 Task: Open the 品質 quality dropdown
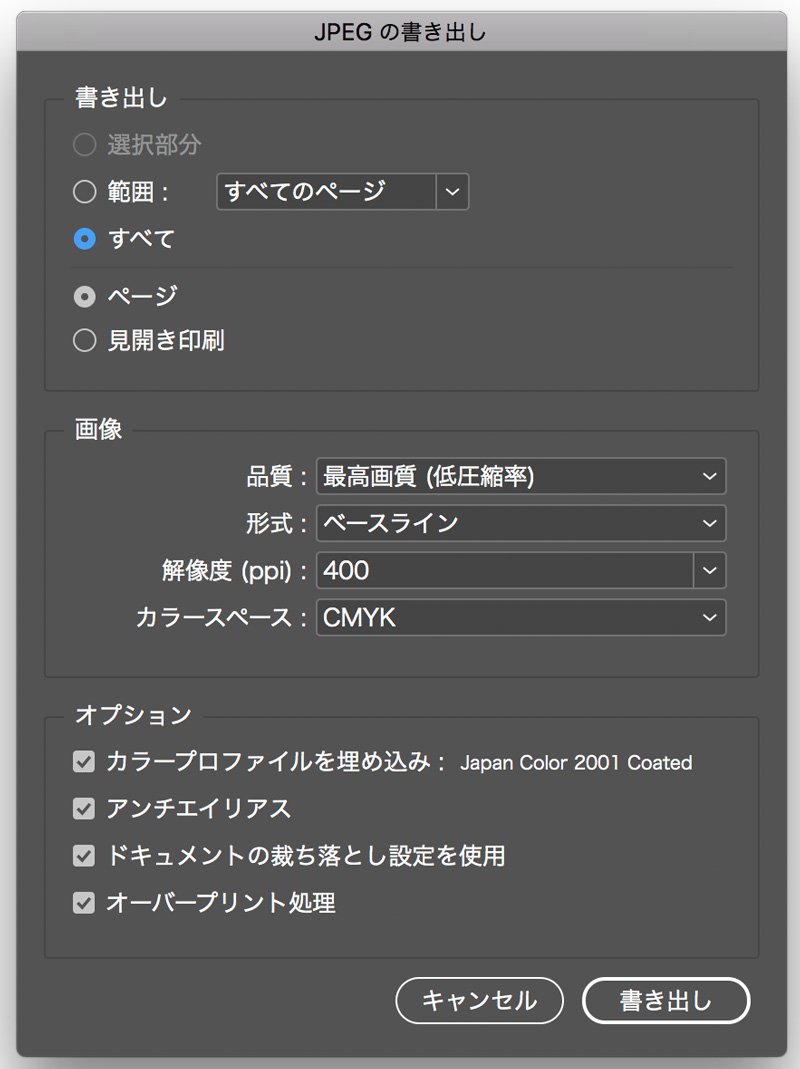520,477
